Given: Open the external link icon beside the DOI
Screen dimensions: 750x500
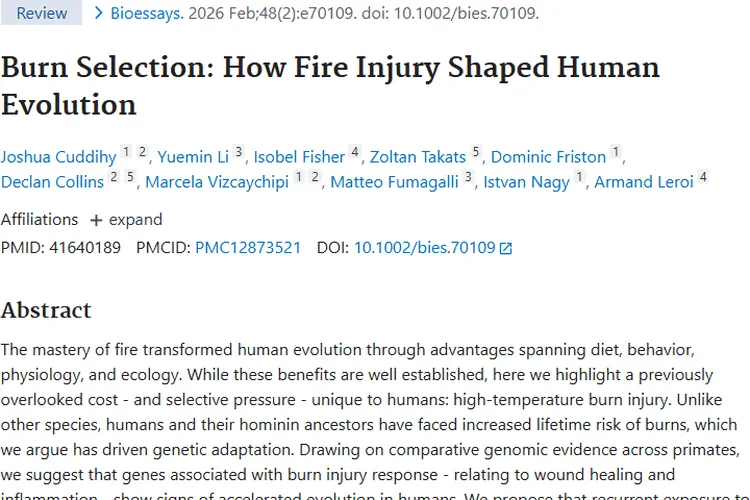Looking at the screenshot, I should [506, 248].
